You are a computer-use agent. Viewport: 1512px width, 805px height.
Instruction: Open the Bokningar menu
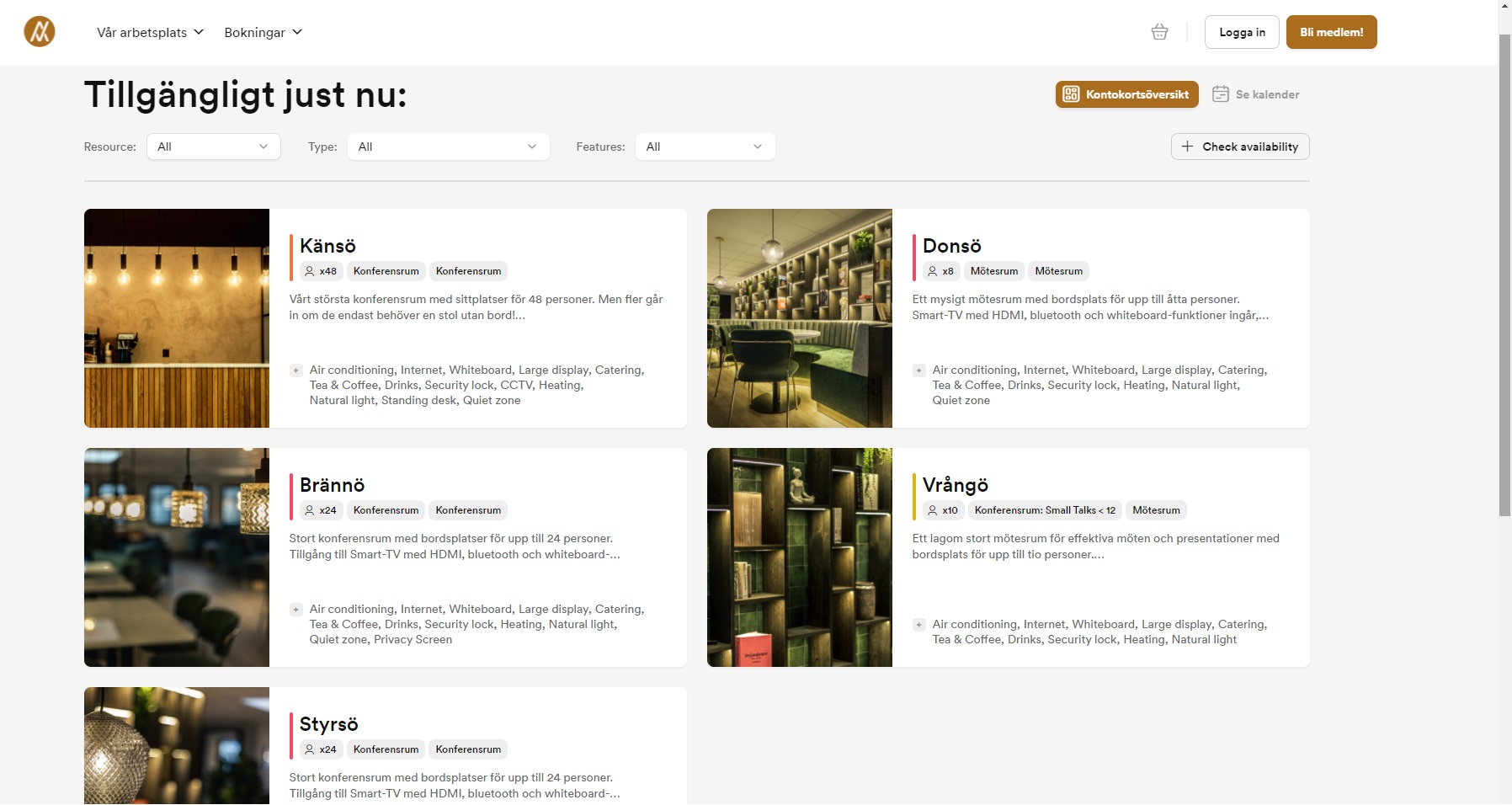263,32
